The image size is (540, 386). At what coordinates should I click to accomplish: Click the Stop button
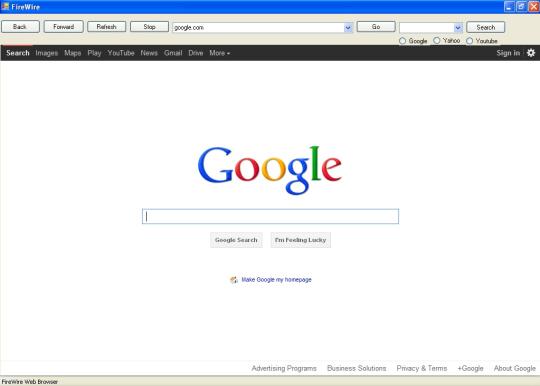(149, 27)
